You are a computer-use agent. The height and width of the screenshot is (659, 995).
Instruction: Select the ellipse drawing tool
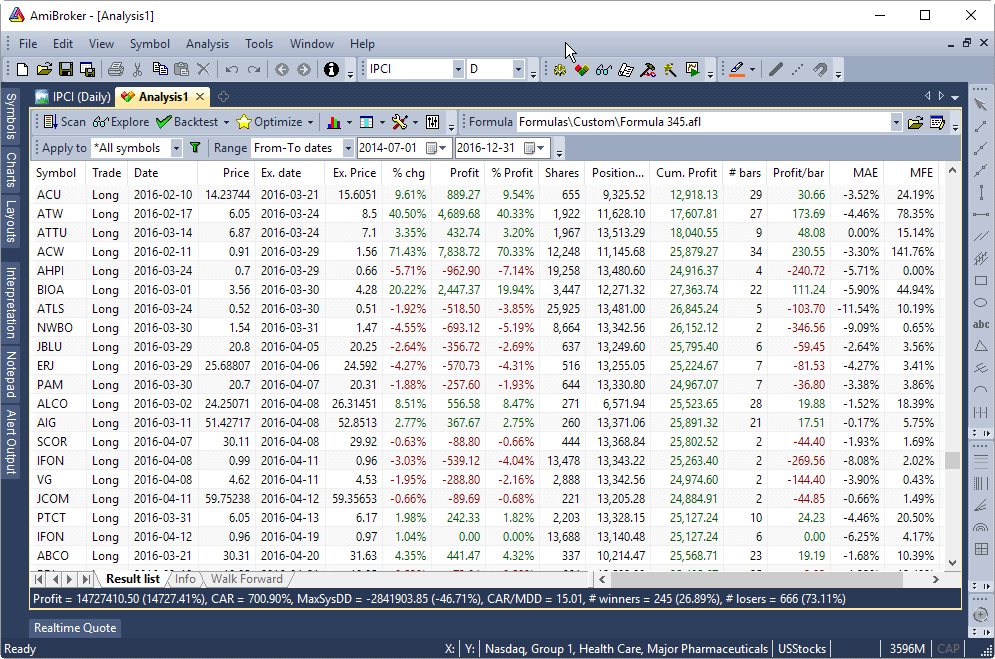981,301
